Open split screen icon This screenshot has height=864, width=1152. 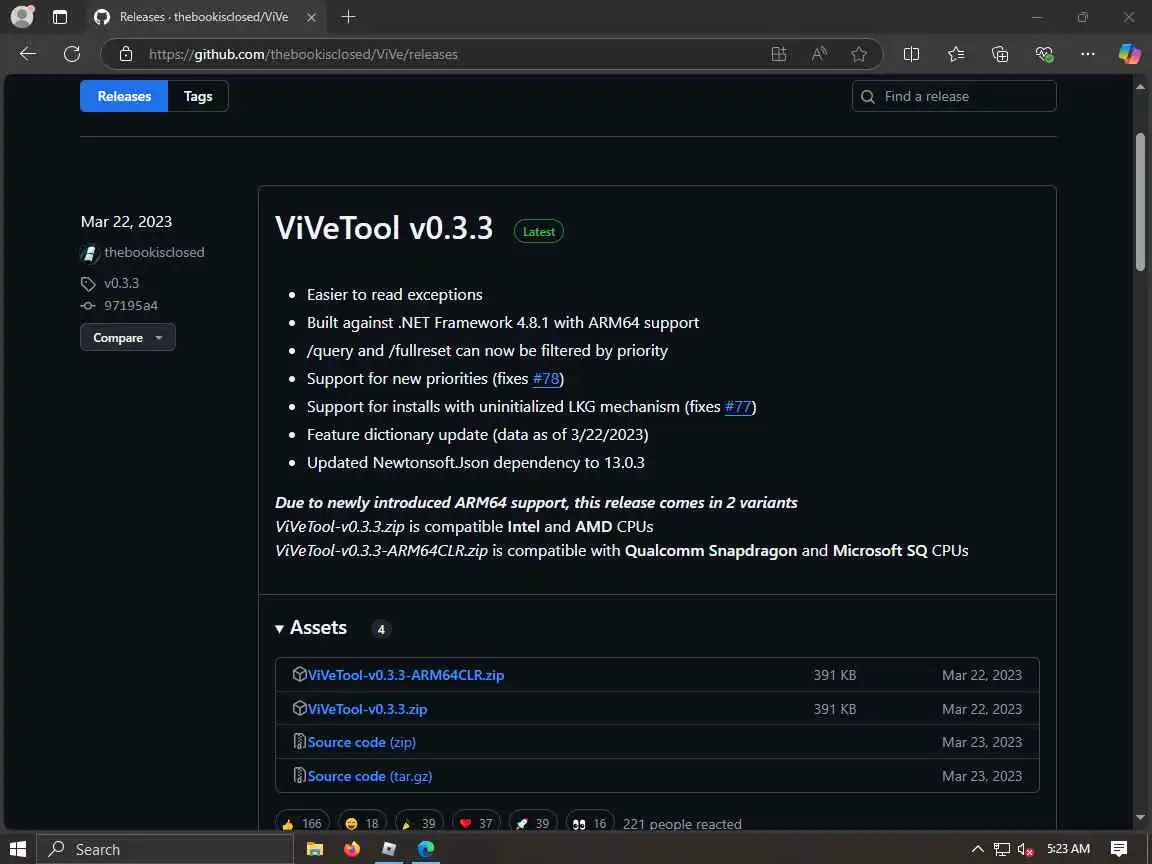pyautogui.click(x=911, y=54)
